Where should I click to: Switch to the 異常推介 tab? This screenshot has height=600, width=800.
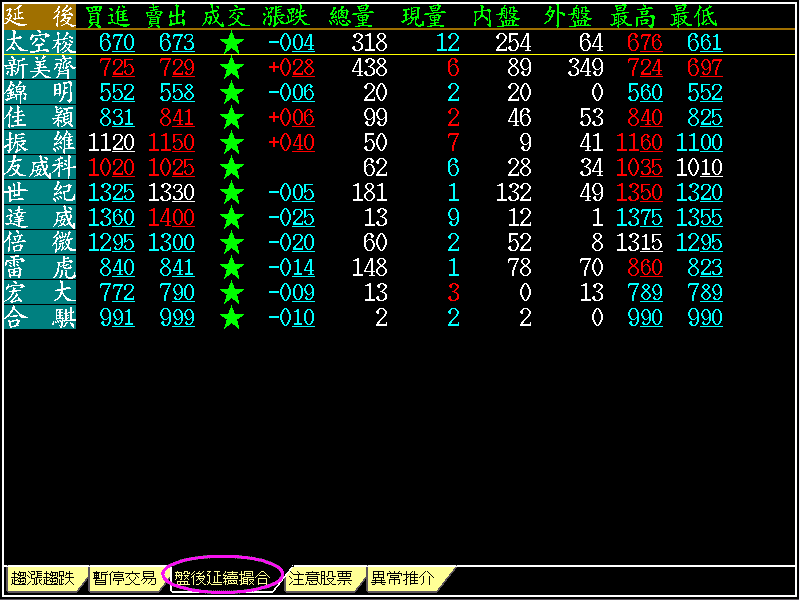pos(403,578)
